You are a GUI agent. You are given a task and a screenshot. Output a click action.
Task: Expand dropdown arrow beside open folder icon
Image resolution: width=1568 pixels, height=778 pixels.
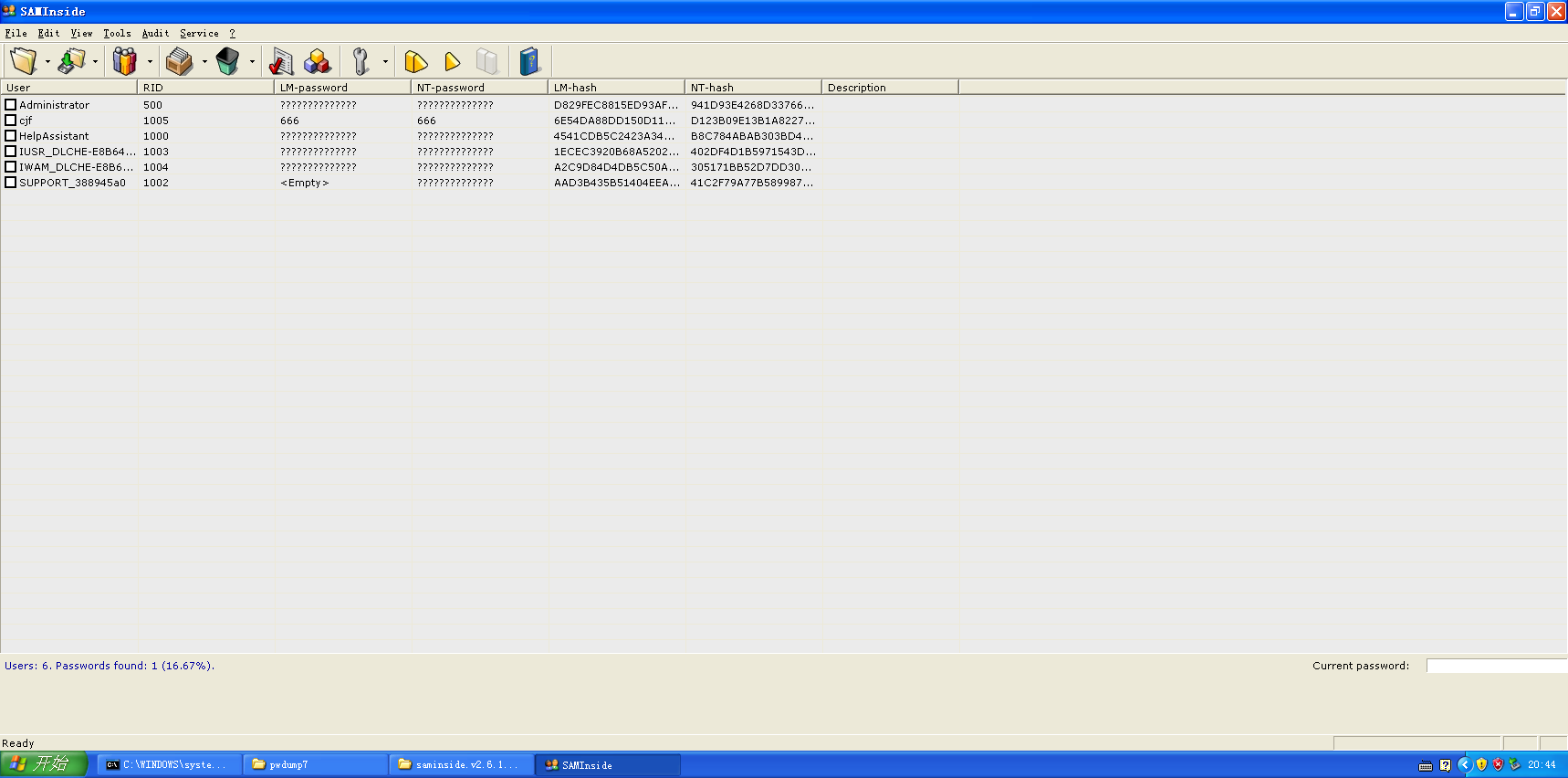point(47,62)
